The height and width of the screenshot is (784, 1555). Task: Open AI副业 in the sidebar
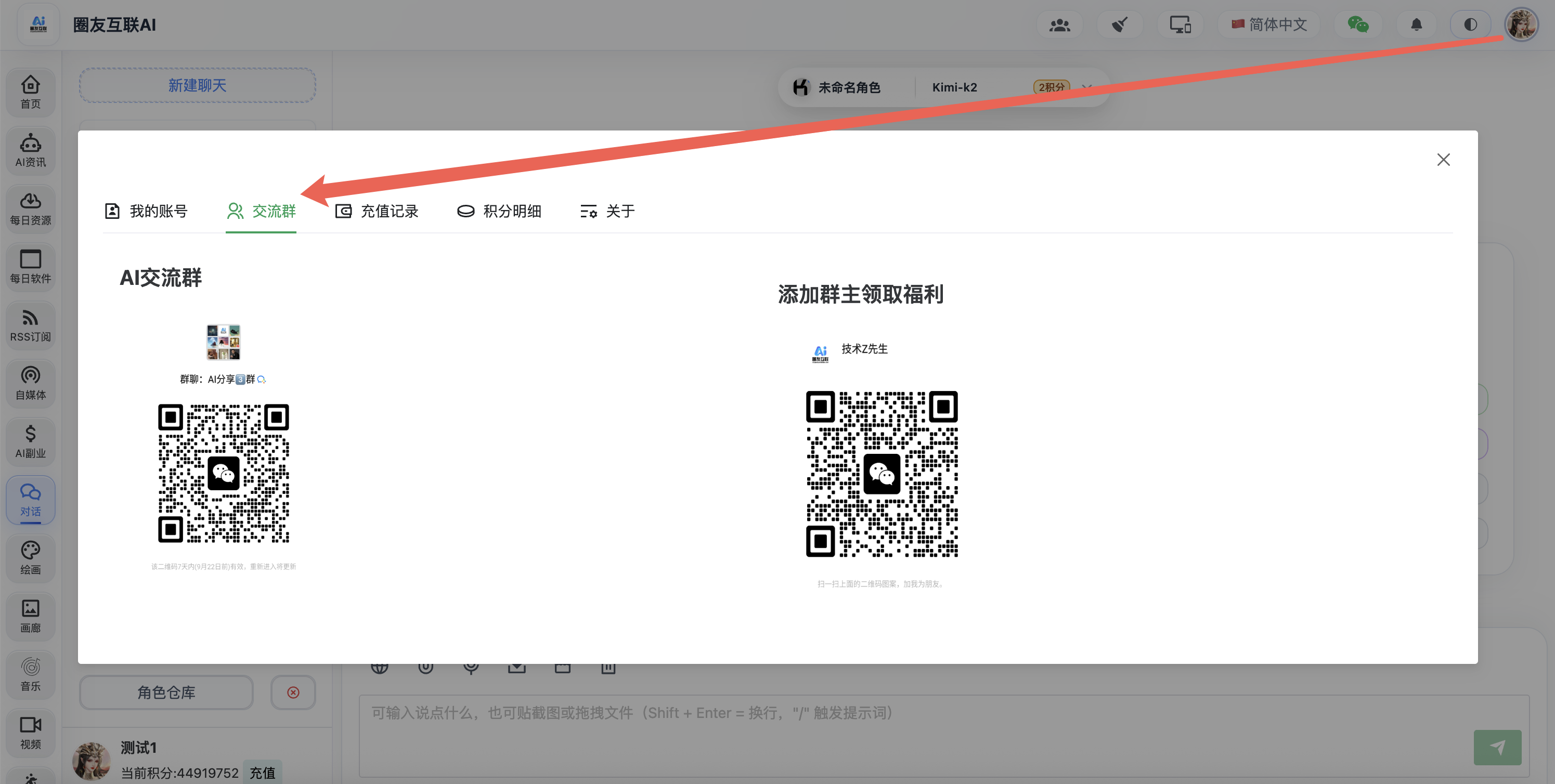click(30, 442)
